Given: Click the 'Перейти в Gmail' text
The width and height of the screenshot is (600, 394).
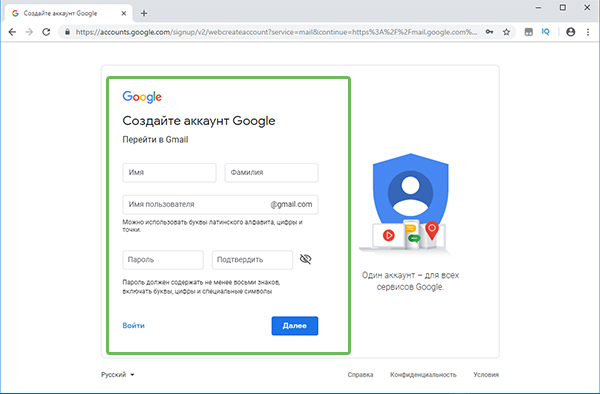Looking at the screenshot, I should point(155,140).
